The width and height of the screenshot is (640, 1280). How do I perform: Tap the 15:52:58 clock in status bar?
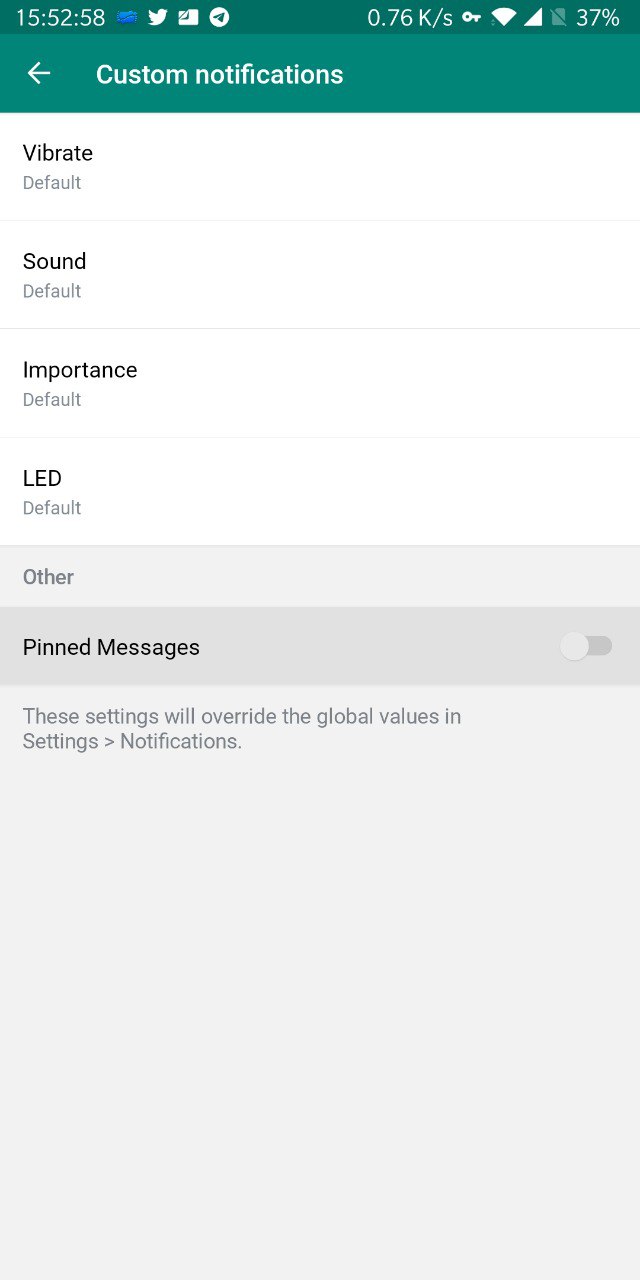[x=60, y=17]
